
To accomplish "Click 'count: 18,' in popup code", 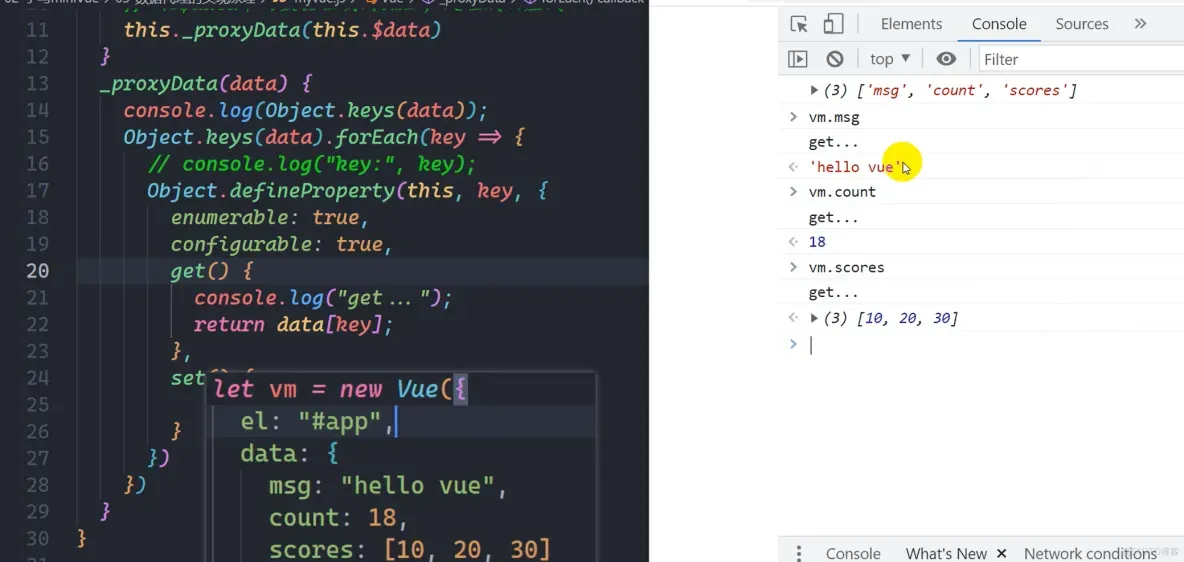I will click(338, 517).
